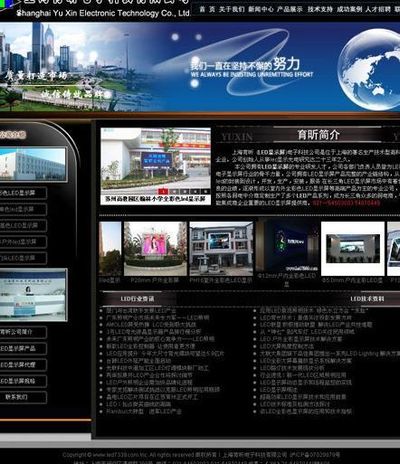Open sidebar factory building photo
This screenshot has width=400, height=464.
point(33,165)
